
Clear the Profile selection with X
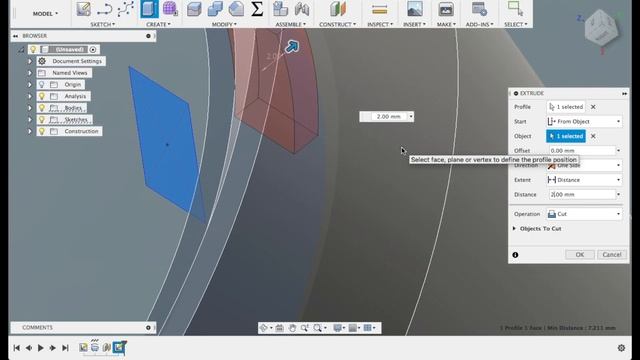click(593, 107)
